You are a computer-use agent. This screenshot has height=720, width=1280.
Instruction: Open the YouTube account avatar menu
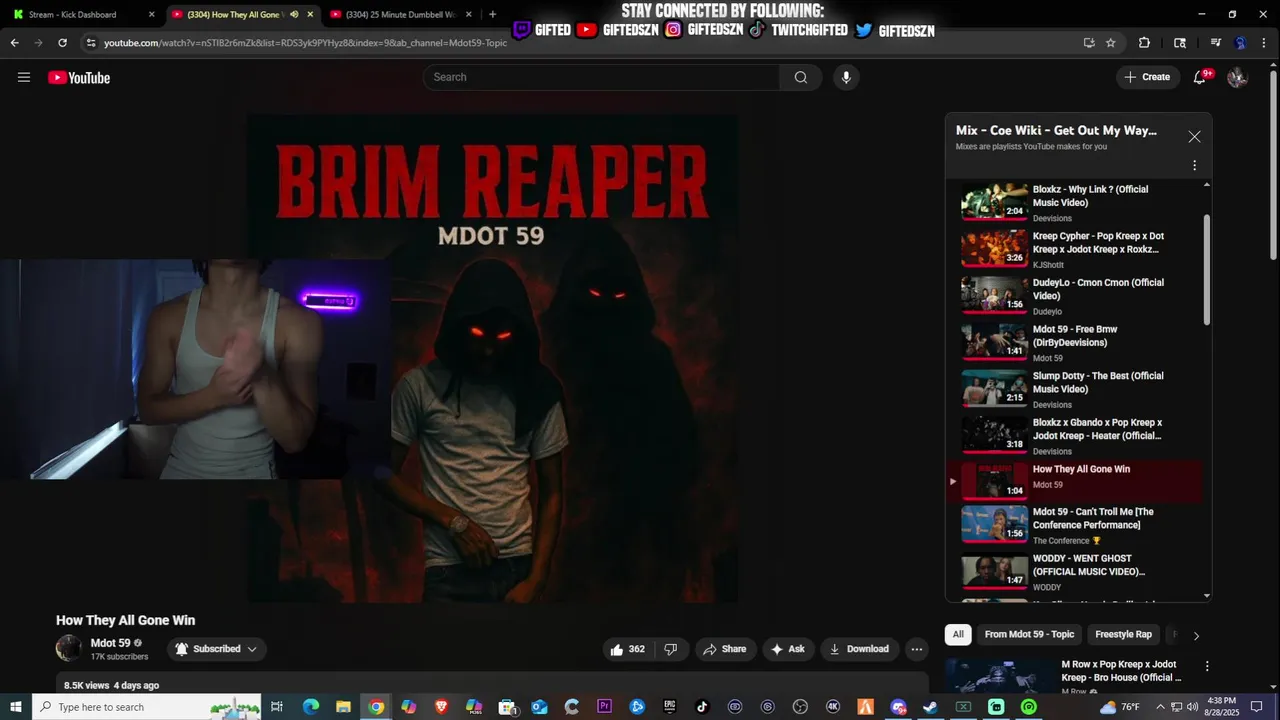click(x=1237, y=77)
